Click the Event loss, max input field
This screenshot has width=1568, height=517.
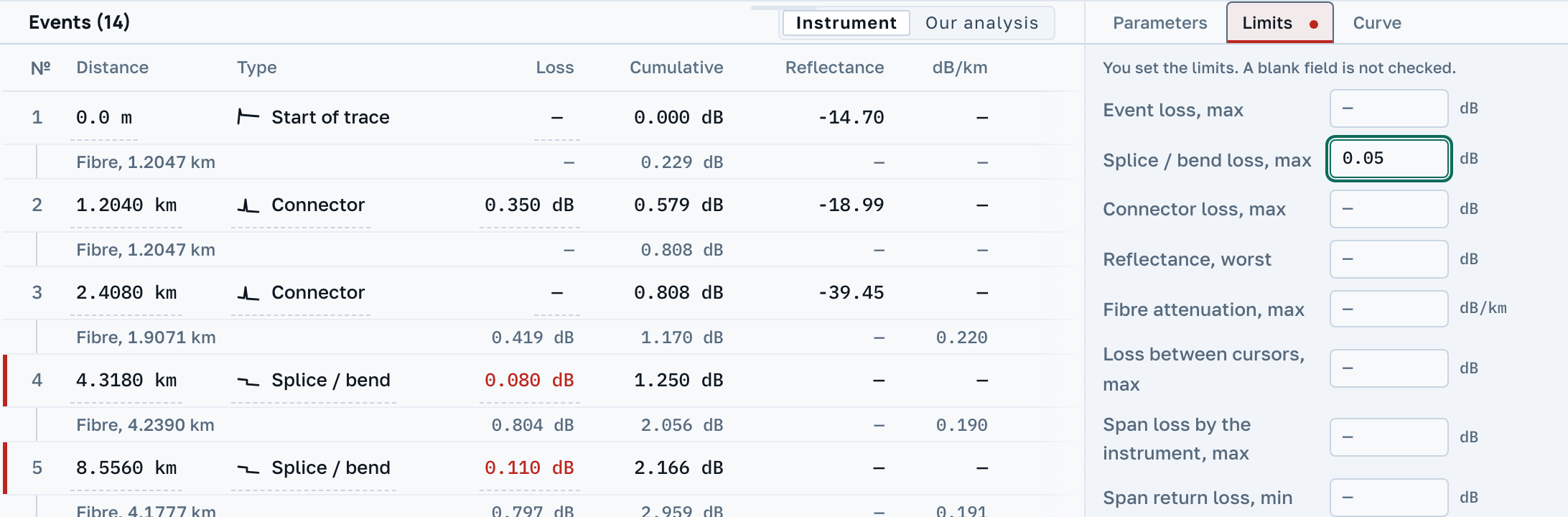[x=1389, y=108]
